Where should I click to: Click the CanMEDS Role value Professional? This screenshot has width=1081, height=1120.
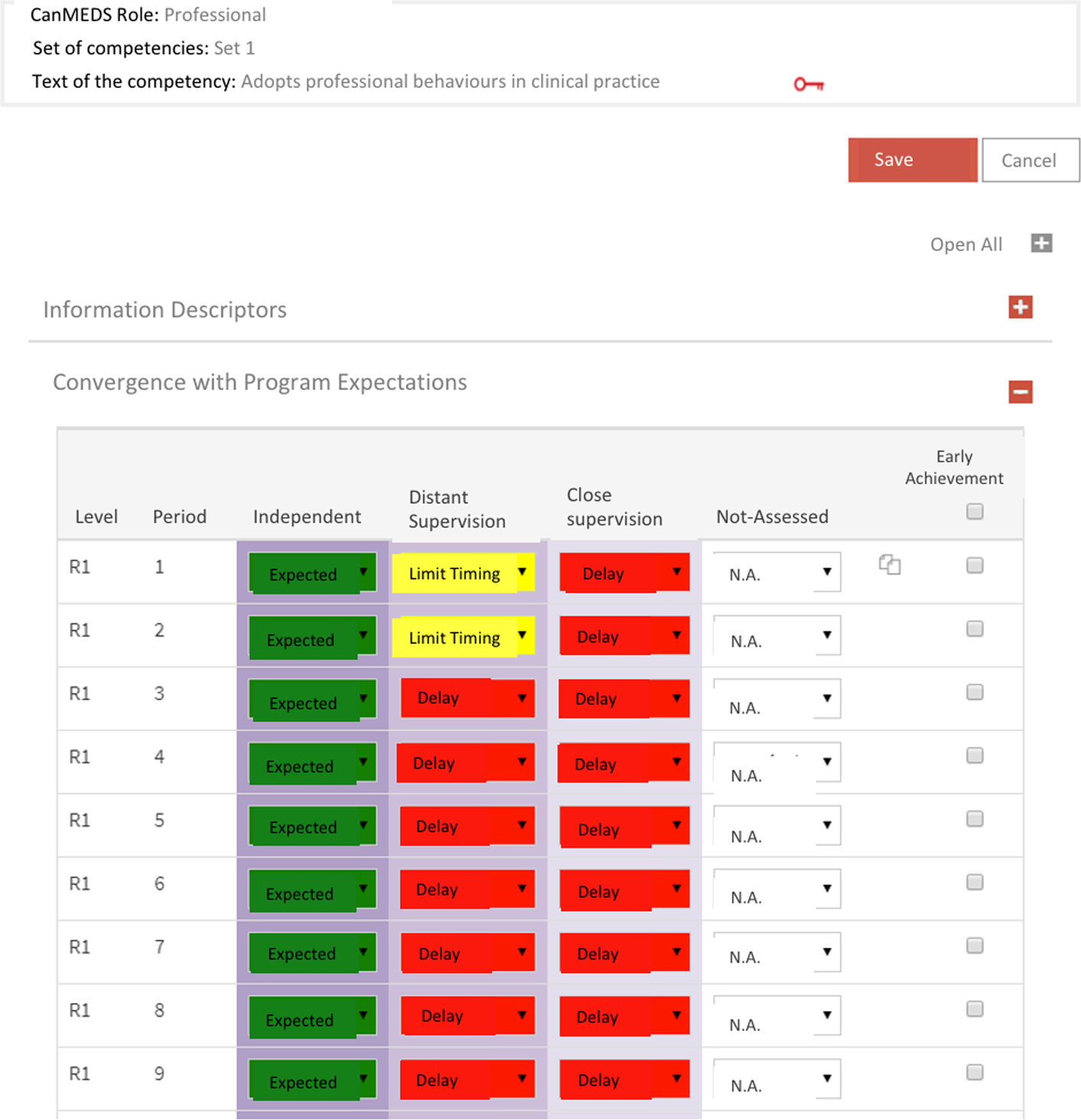tap(215, 15)
